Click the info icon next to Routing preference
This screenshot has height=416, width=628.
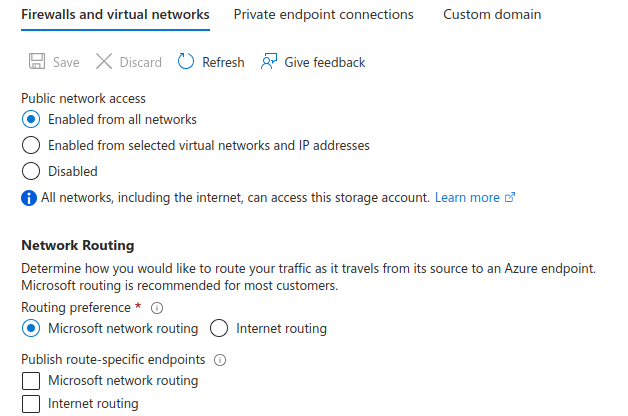pos(156,308)
